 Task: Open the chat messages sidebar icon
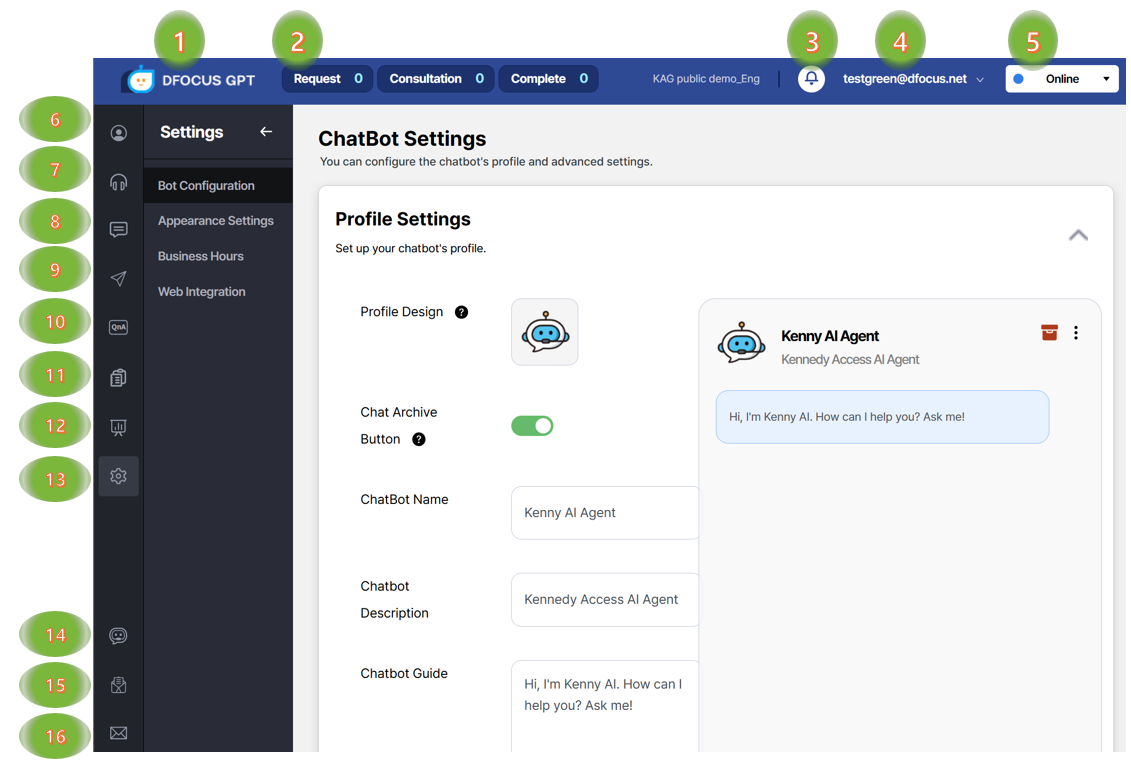point(118,230)
